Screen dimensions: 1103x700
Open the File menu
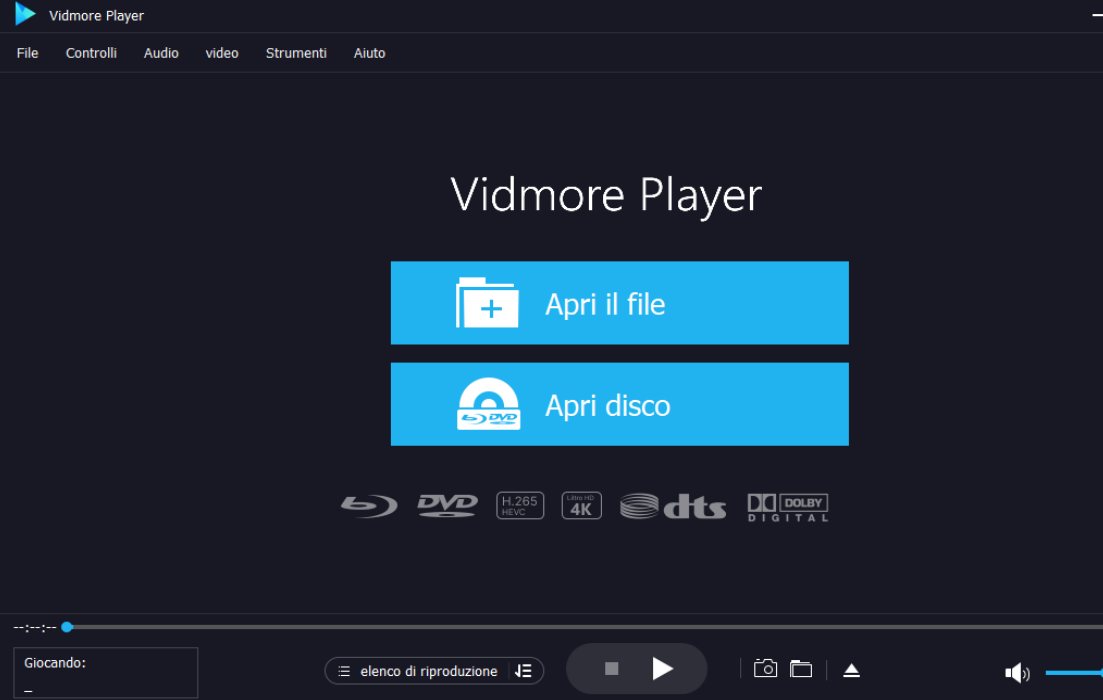click(27, 53)
